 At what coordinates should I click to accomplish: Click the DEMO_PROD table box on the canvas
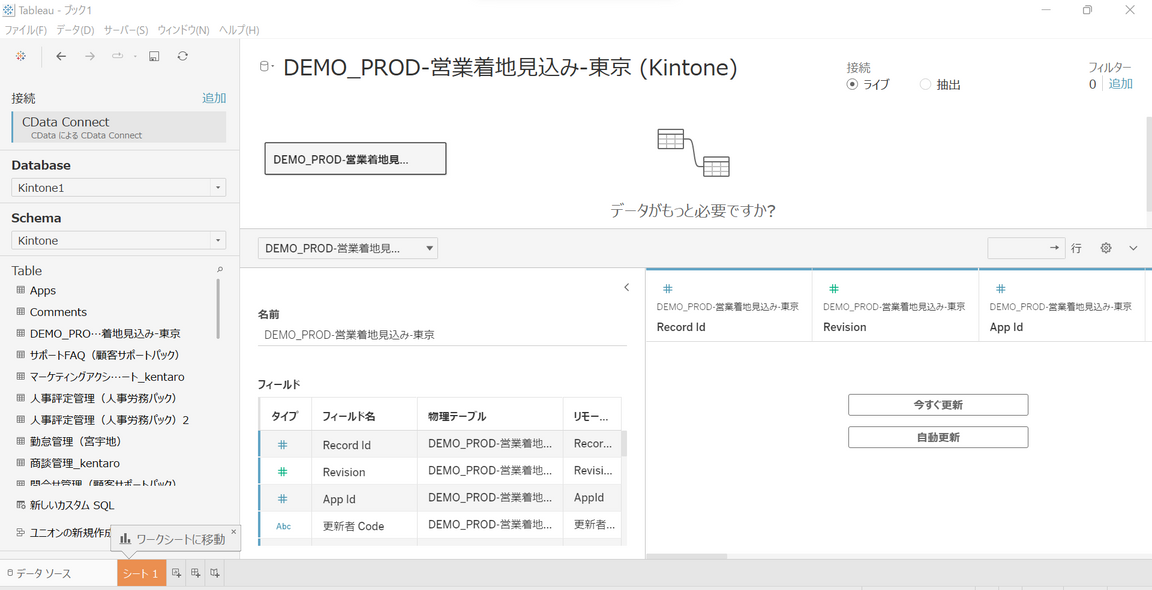[356, 159]
